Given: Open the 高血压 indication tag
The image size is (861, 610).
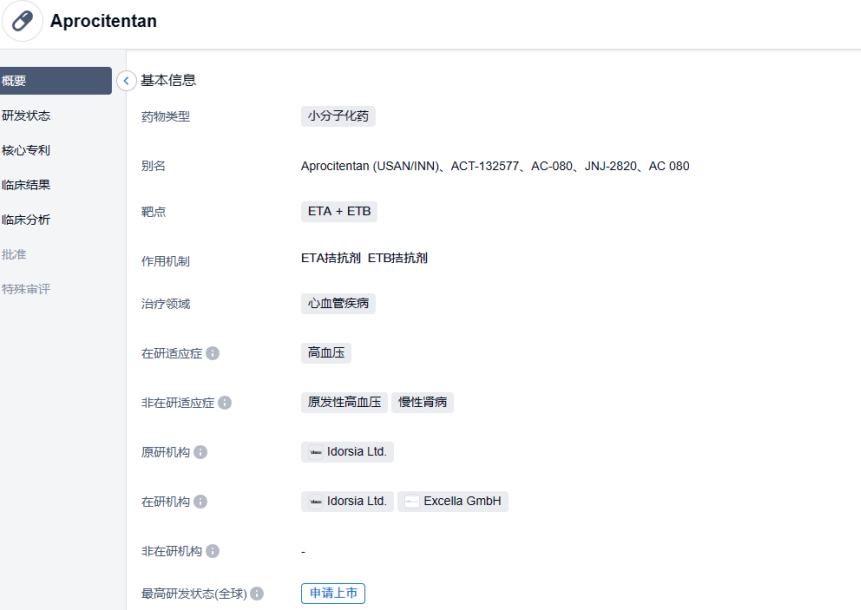Looking at the screenshot, I should pos(326,353).
